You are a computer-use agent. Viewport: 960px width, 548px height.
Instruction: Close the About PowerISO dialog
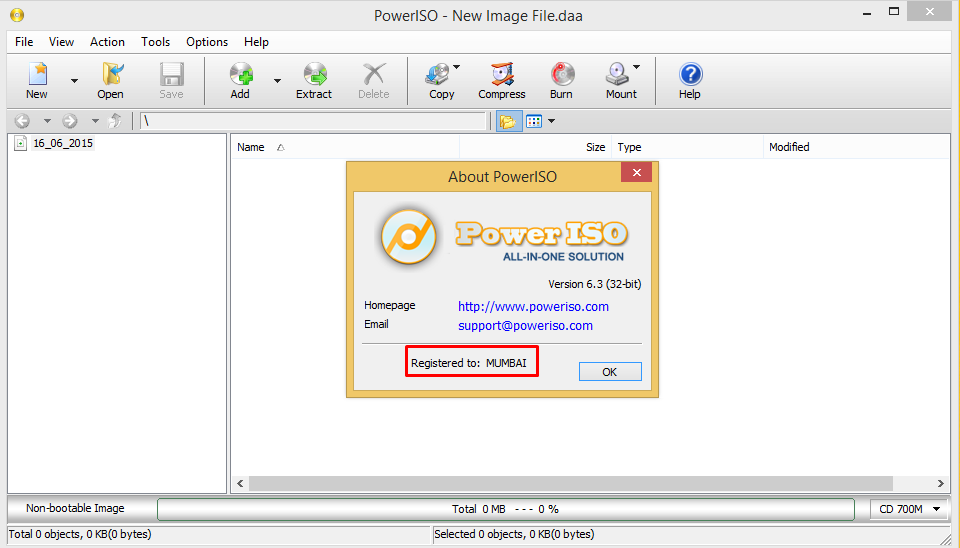[637, 173]
